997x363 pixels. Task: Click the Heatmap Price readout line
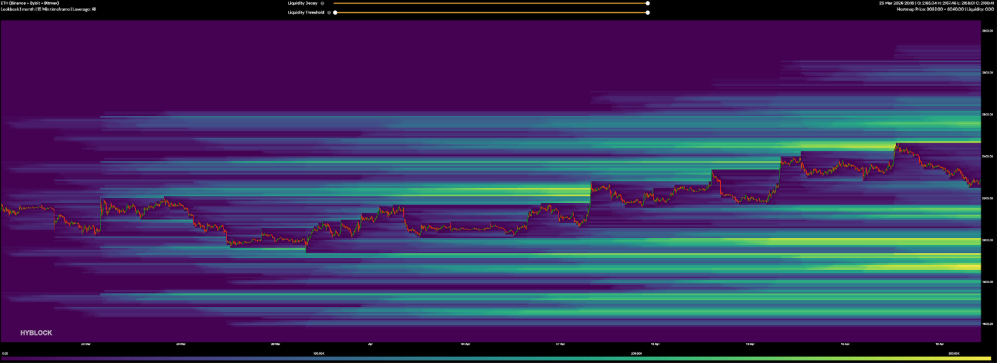tap(945, 10)
